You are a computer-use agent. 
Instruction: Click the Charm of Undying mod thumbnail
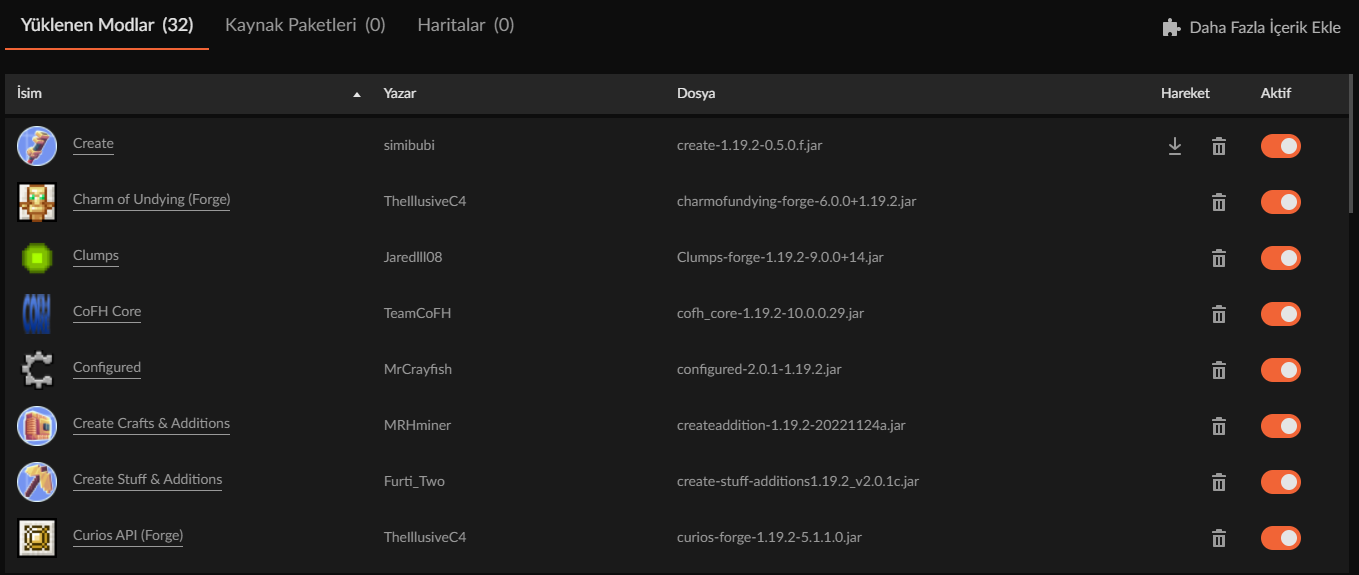[37, 202]
